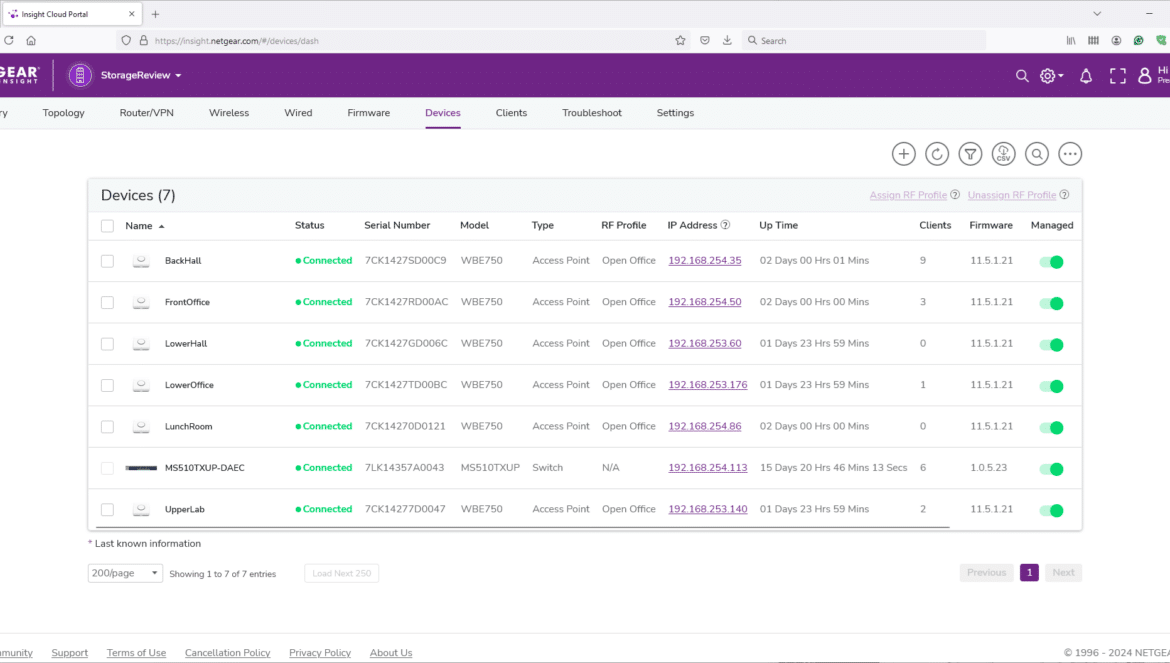Click the site security padlock icon
The width and height of the screenshot is (1170, 663).
pos(143,40)
